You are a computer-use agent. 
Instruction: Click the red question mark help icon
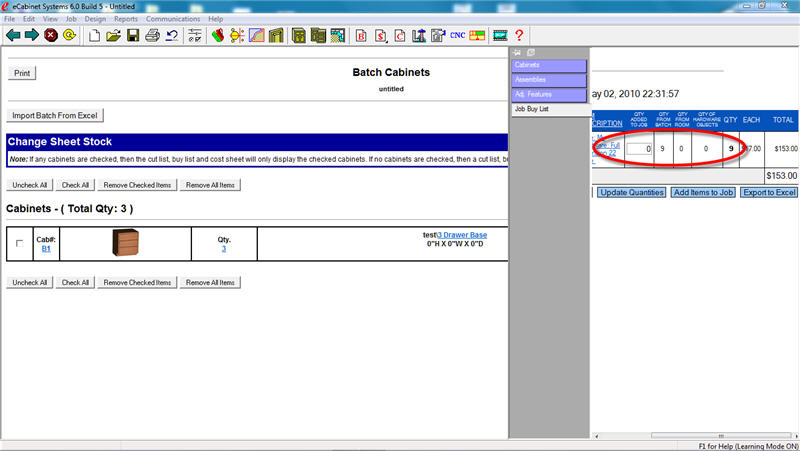pos(519,36)
